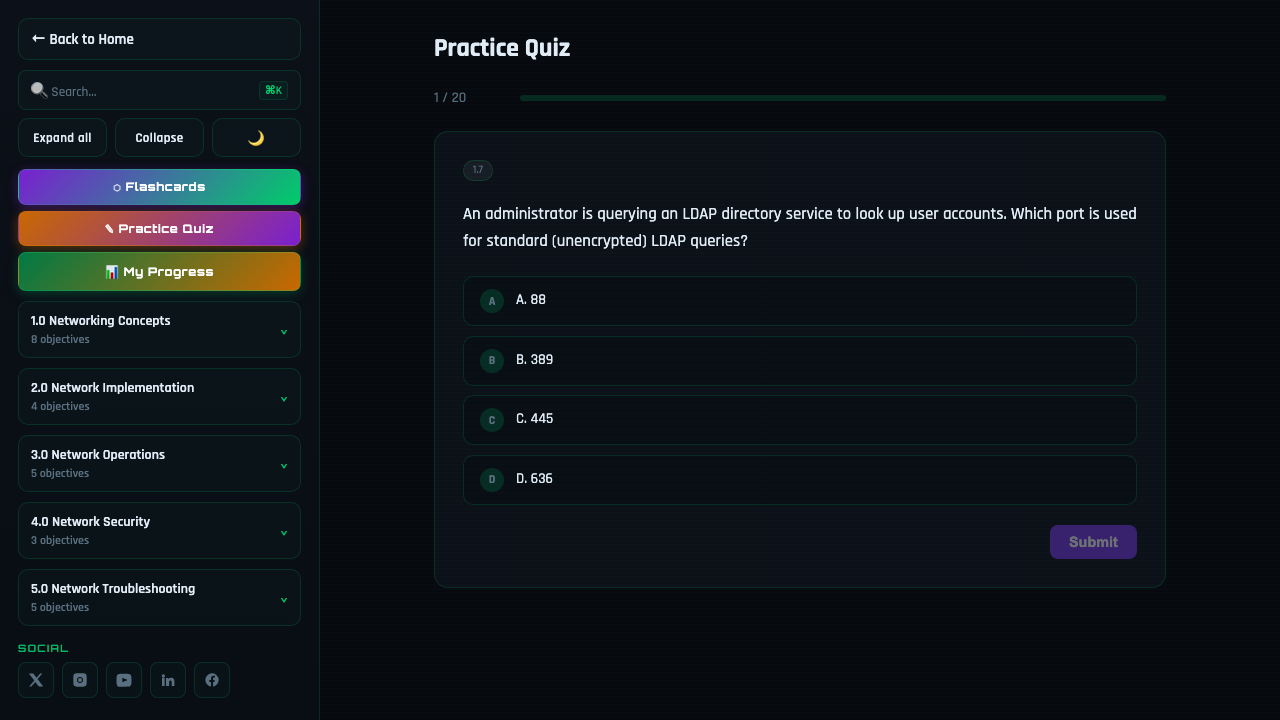Screen dimensions: 1280x720
Task: Click the search magnifier icon
Action: tap(38, 90)
